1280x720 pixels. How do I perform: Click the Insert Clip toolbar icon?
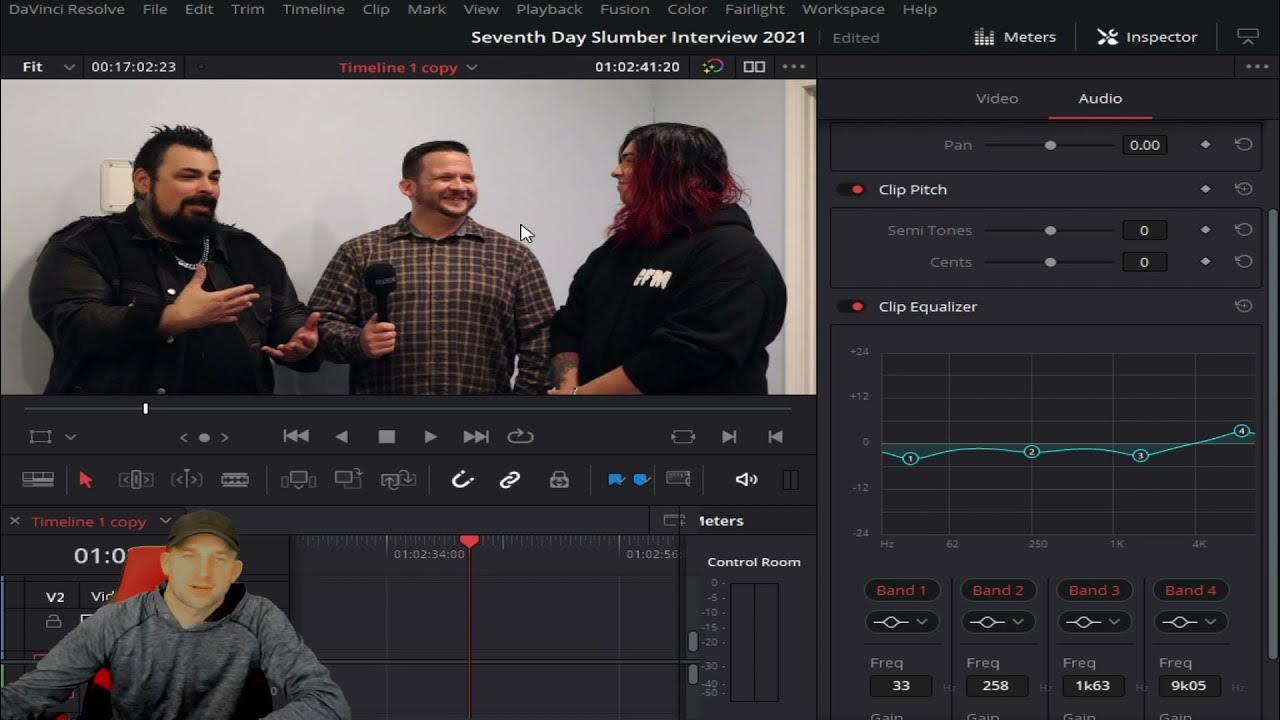[x=298, y=480]
